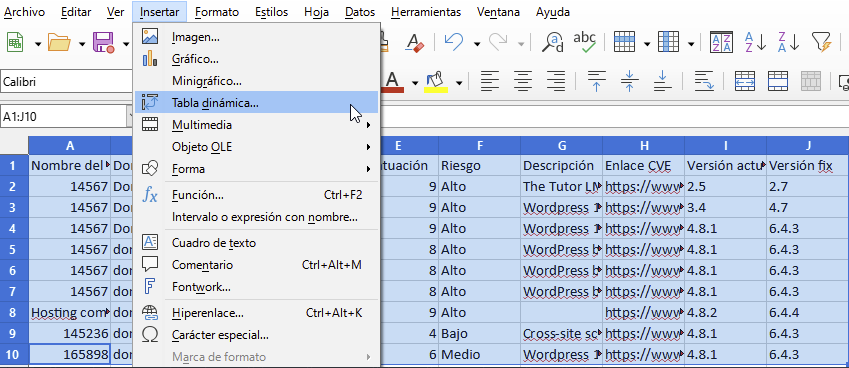Select column G header
849x368 pixels.
(561, 145)
